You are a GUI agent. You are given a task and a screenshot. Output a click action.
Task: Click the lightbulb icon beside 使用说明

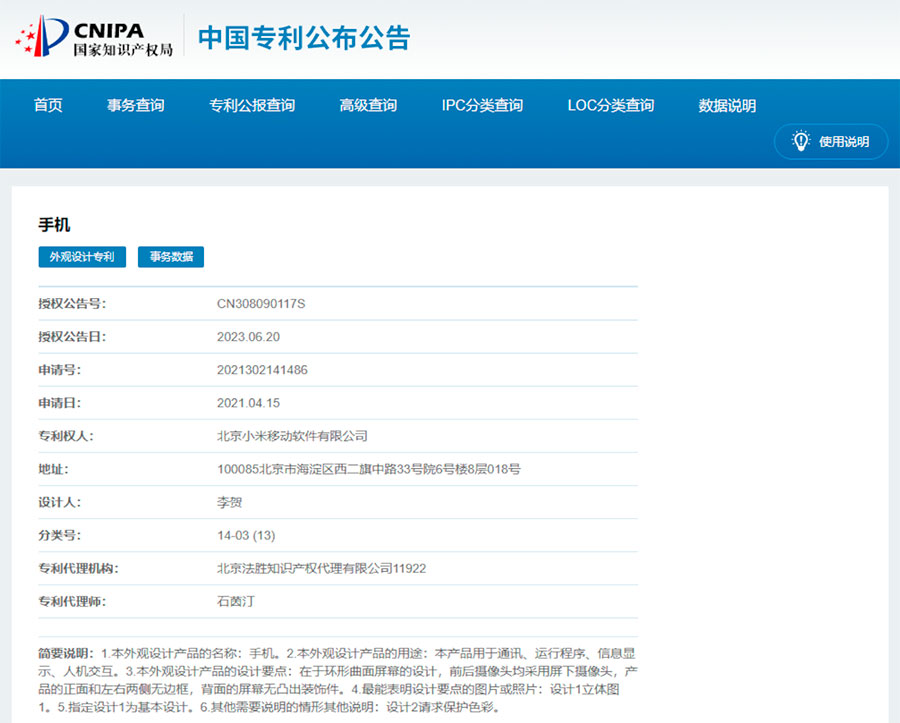click(x=800, y=141)
